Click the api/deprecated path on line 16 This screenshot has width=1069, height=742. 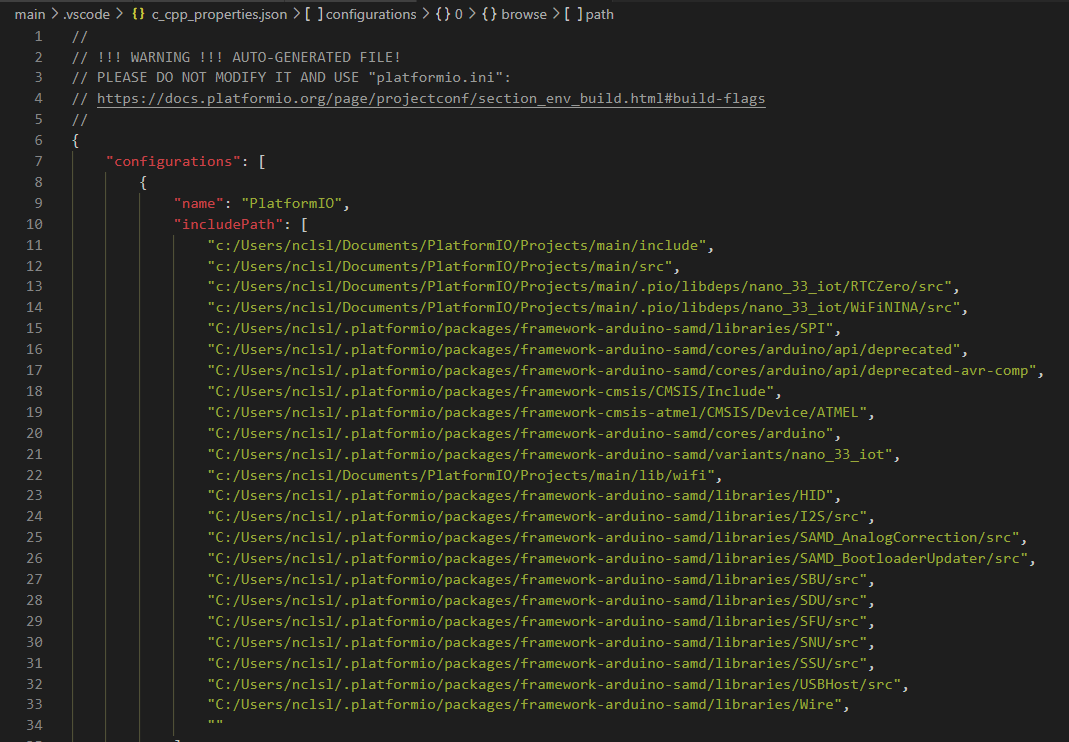pos(584,349)
